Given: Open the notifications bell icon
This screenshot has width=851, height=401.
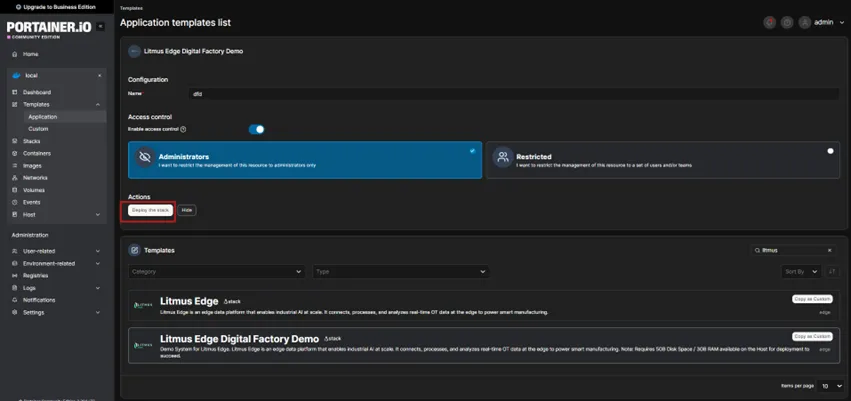Looking at the screenshot, I should click(769, 23).
